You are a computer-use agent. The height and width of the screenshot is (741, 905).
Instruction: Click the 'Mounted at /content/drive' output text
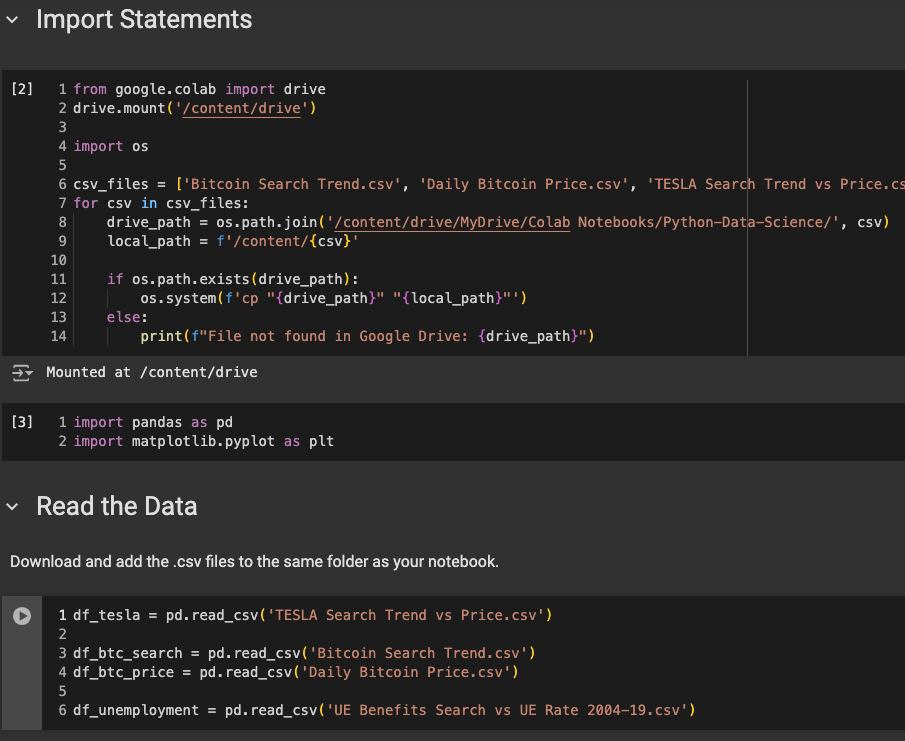(152, 373)
